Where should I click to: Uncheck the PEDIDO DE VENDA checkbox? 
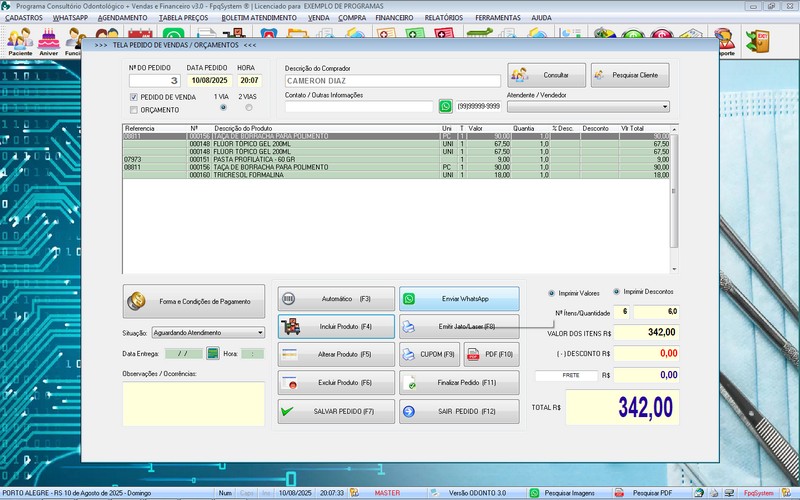134,97
